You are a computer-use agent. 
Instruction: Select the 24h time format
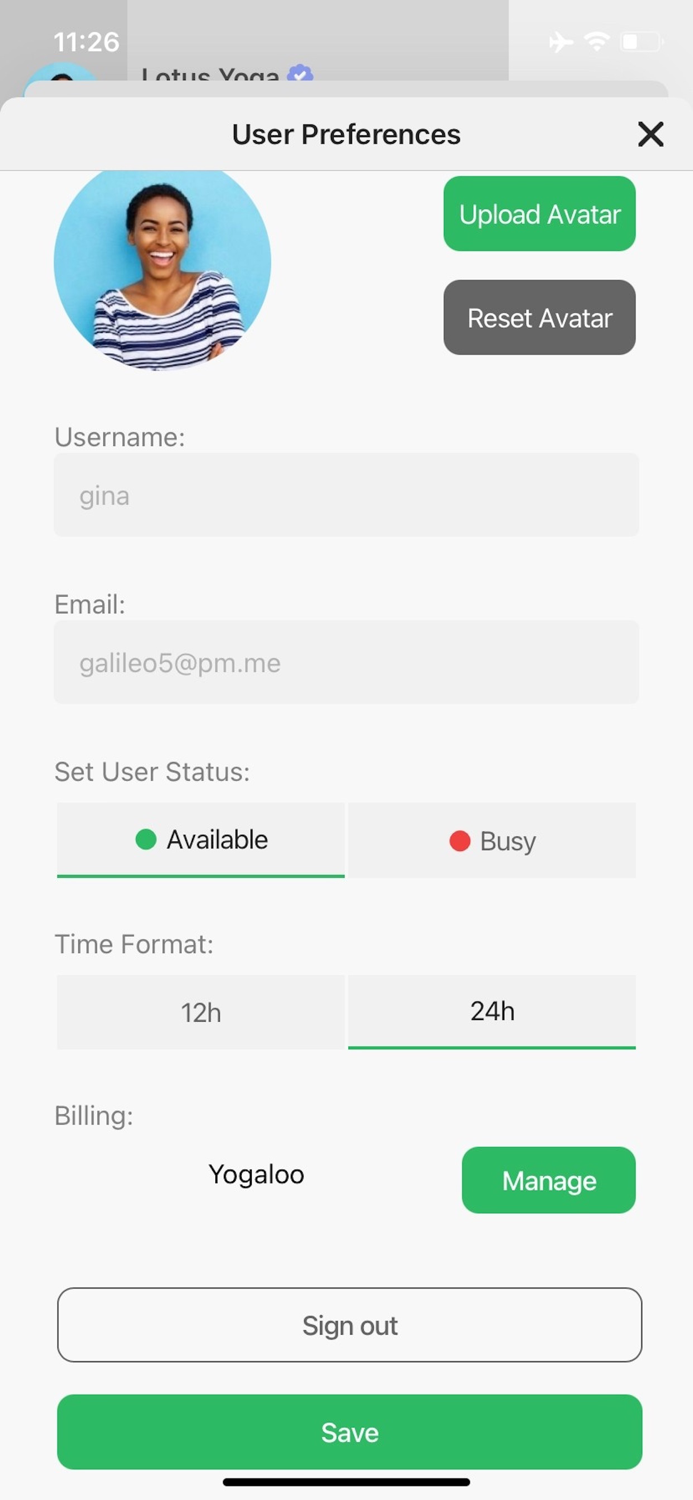(x=492, y=1011)
